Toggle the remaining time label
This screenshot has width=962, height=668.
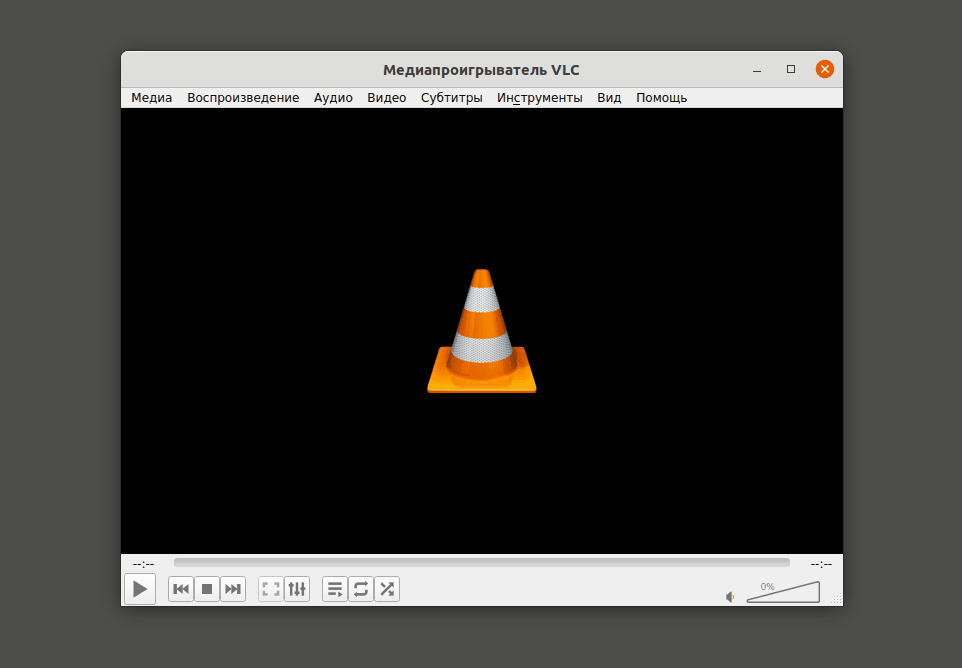pos(821,564)
